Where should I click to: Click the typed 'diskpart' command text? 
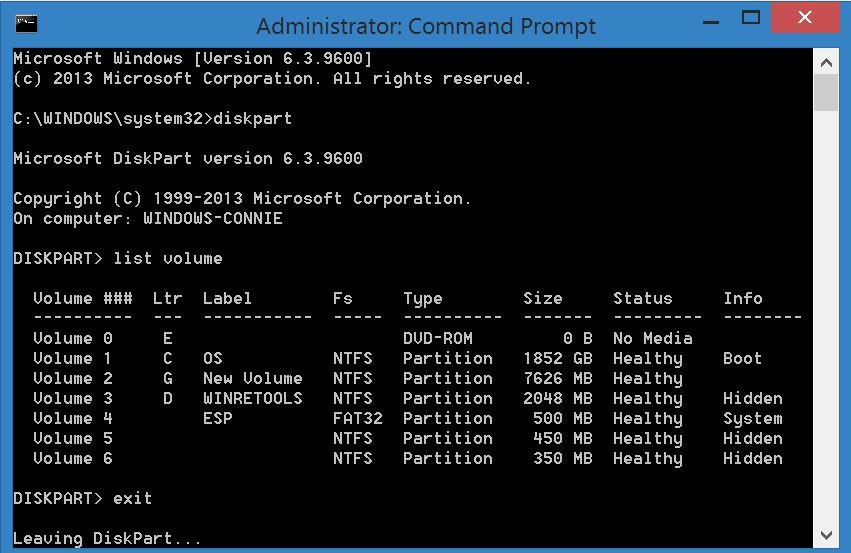point(252,119)
